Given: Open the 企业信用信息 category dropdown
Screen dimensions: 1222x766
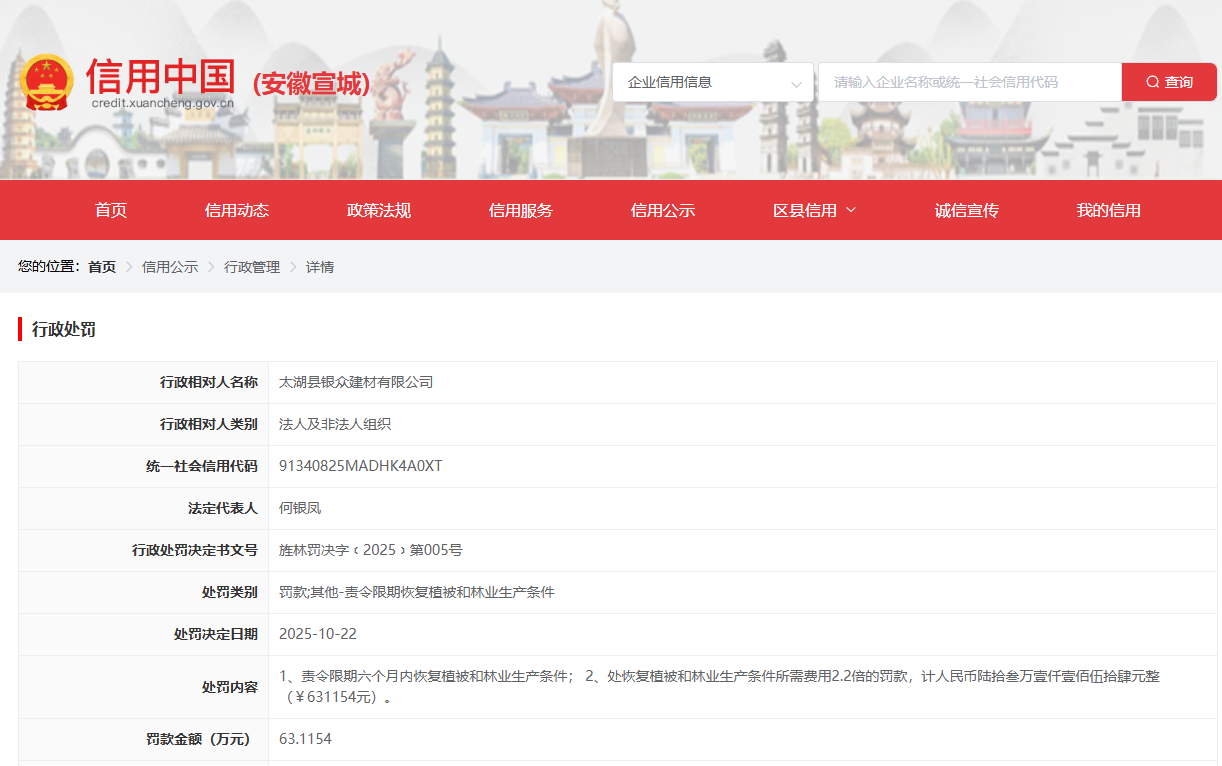Looking at the screenshot, I should (x=714, y=82).
